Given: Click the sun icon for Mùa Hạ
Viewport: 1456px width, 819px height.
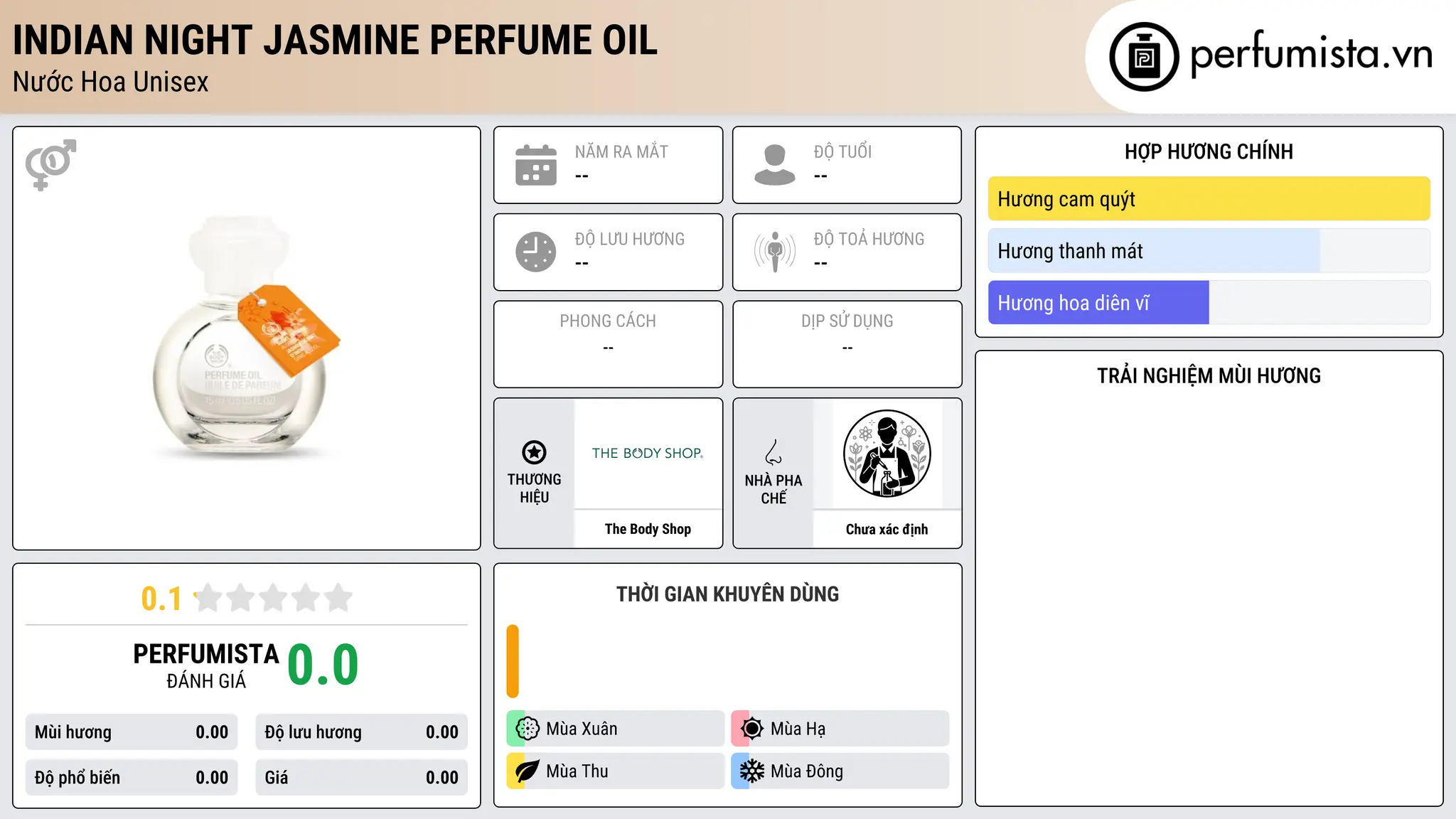Looking at the screenshot, I should tap(751, 729).
